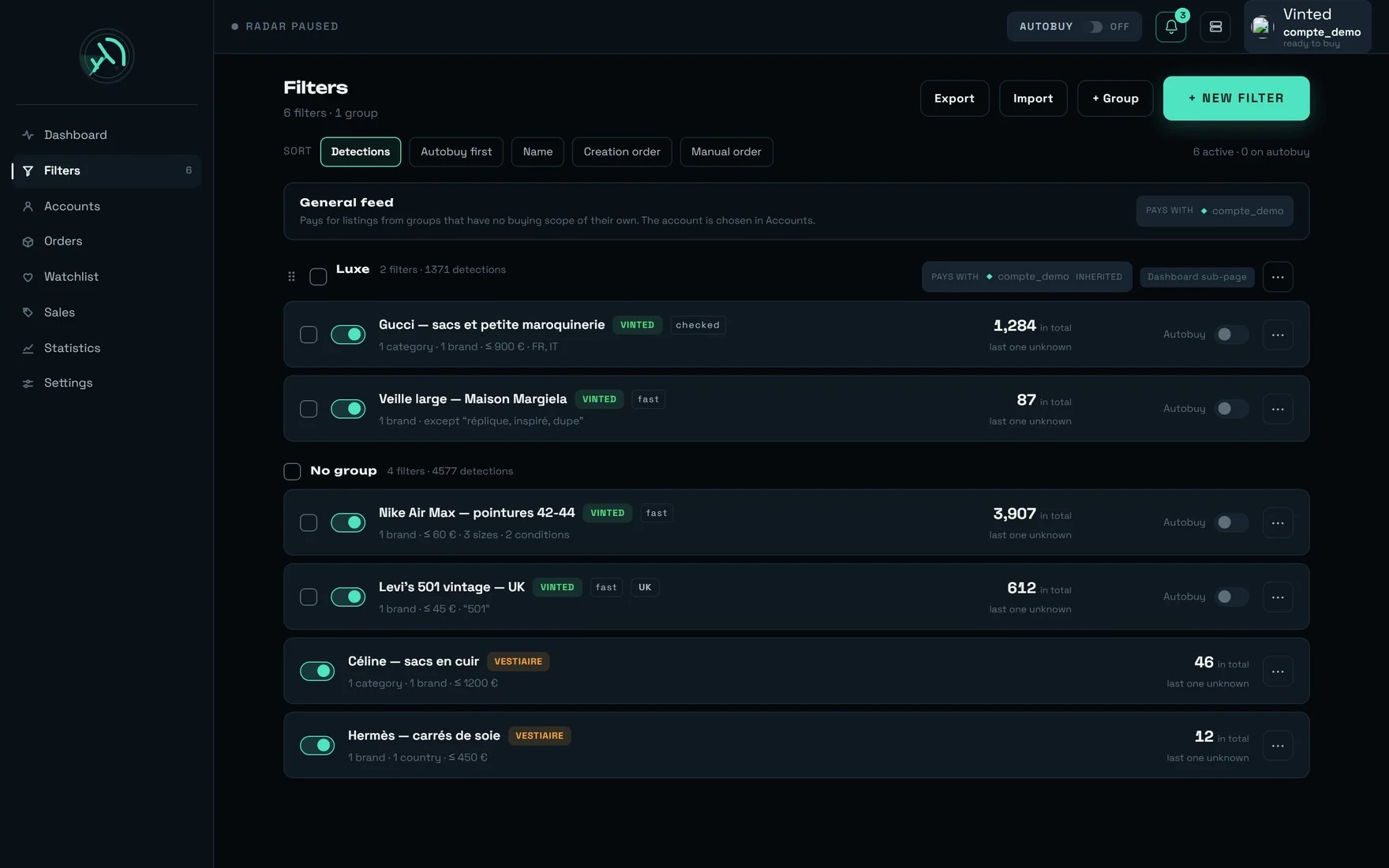
Task: Open more options for Gucci filter
Action: (x=1278, y=335)
